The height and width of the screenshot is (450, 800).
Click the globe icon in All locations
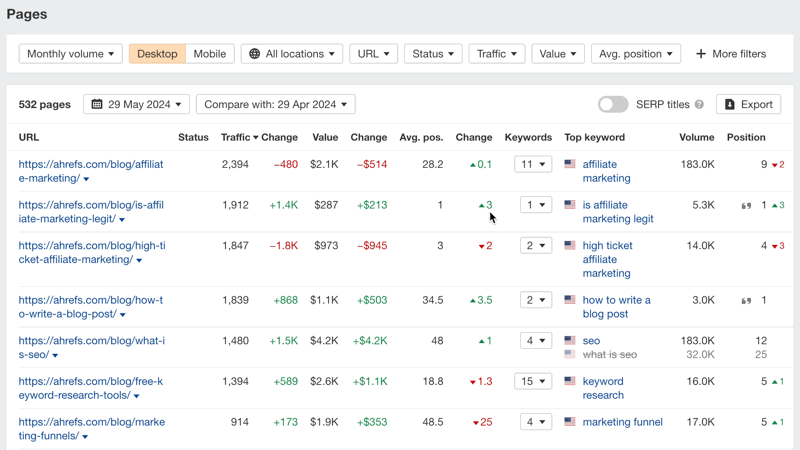point(255,54)
